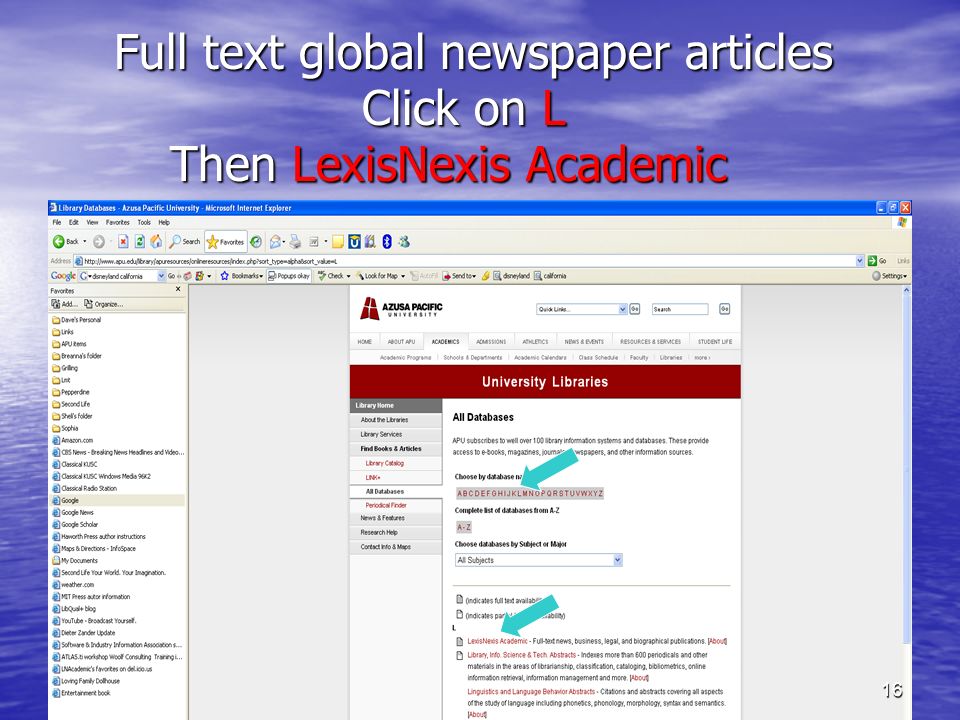Click Organize in the Favorites pane
The image size is (960, 720).
103,304
